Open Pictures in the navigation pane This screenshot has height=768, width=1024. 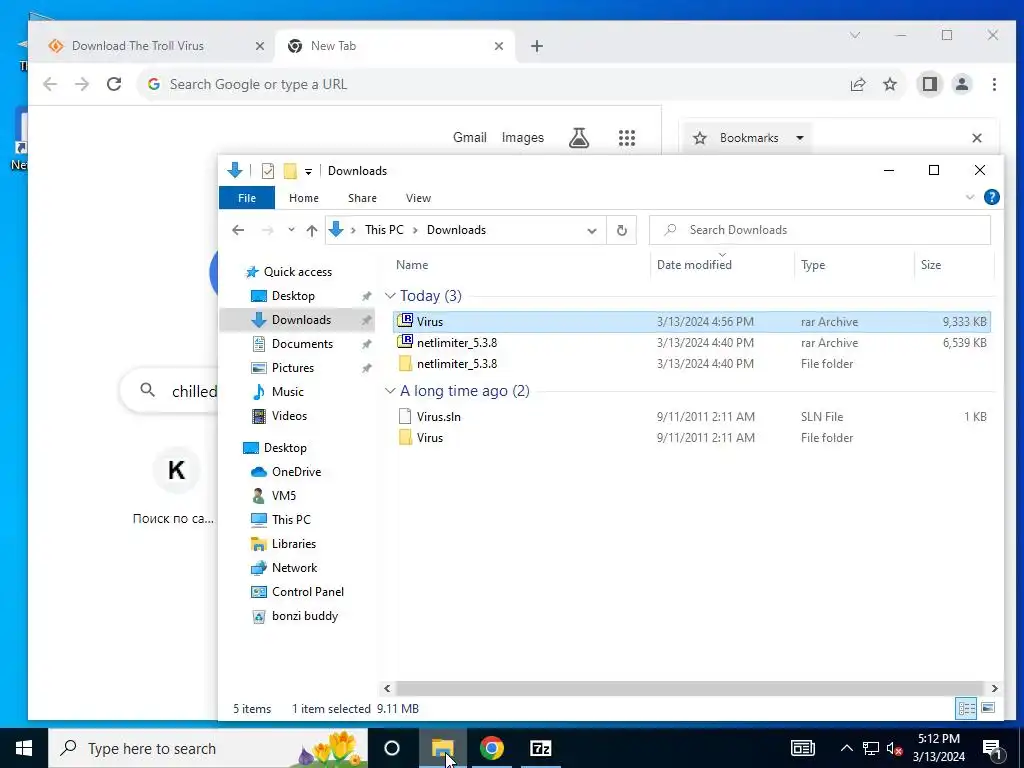click(x=293, y=368)
